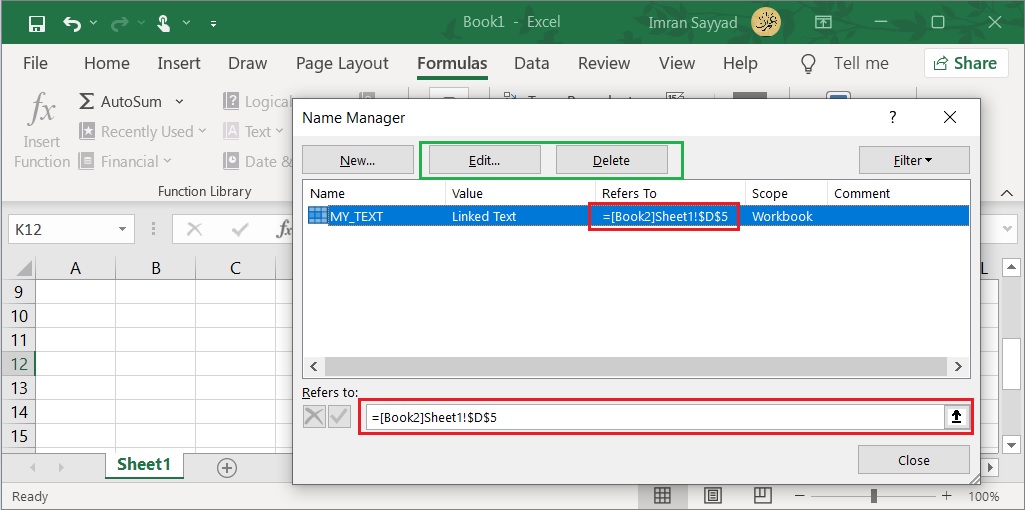Click the cancel X icon beside Refers to
This screenshot has width=1025, height=510.
pos(314,416)
